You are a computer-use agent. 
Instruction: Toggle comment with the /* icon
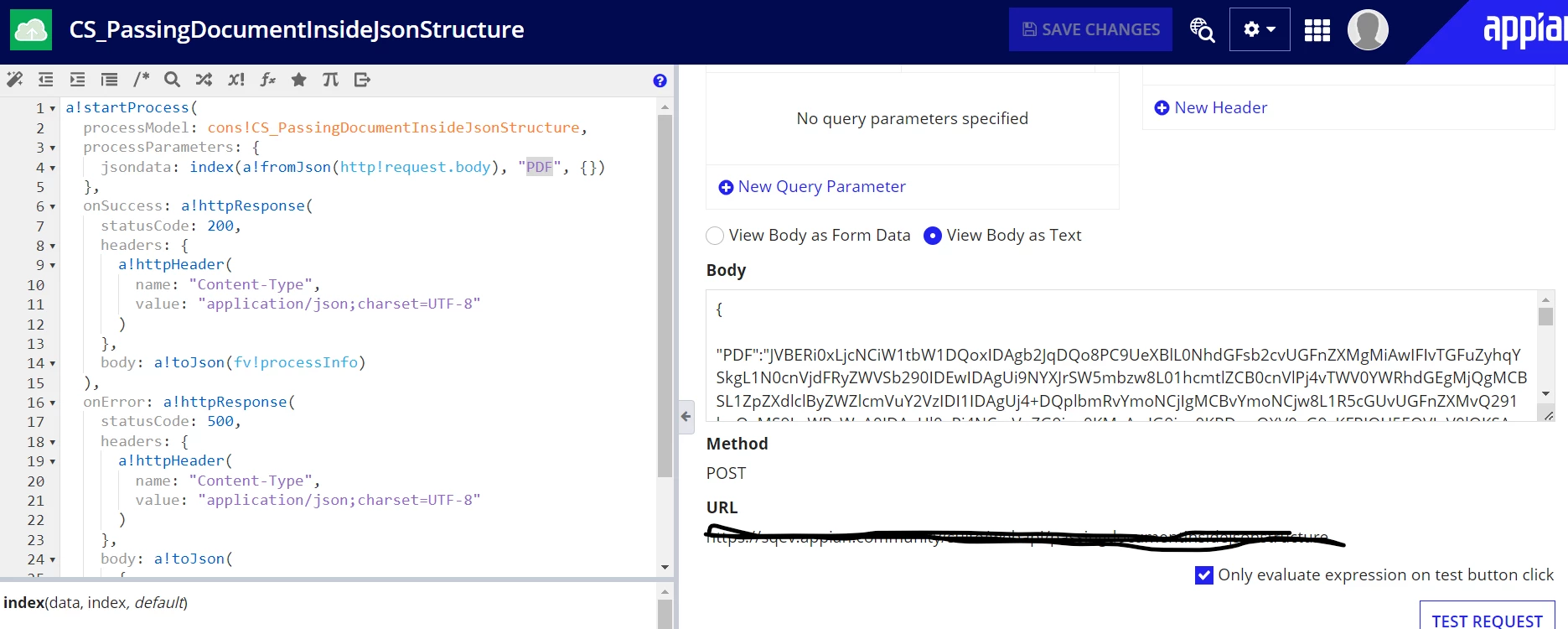[x=141, y=80]
